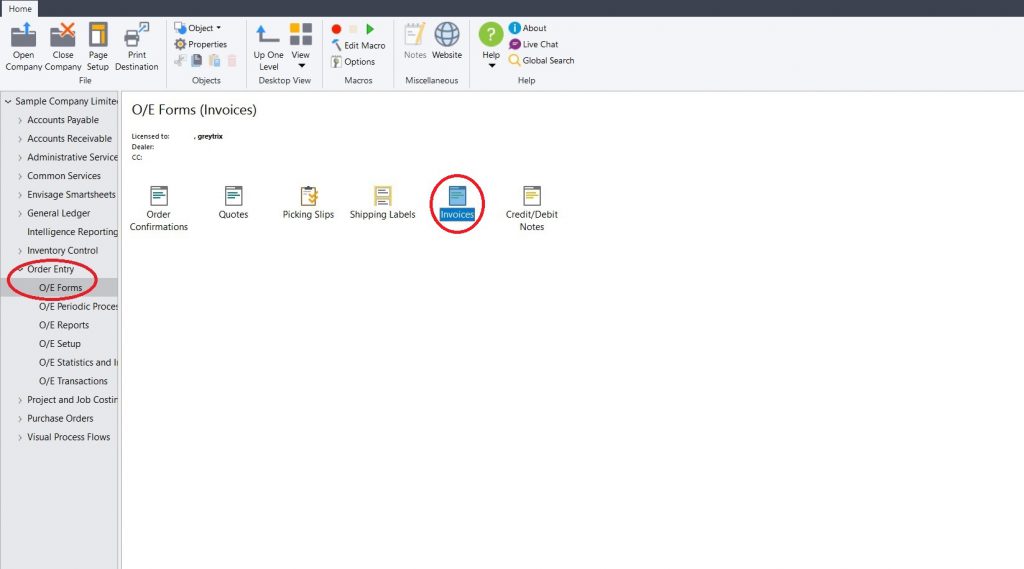1024x569 pixels.
Task: Expand the Inventory Control tree node
Action: [x=20, y=251]
